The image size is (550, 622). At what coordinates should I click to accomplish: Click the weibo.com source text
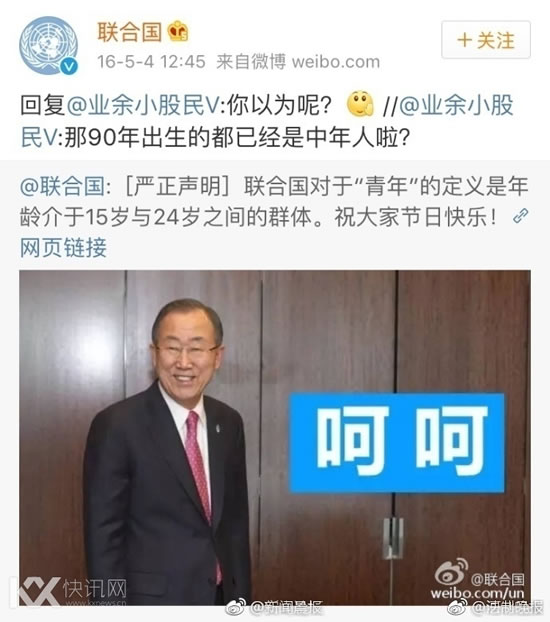(336, 61)
